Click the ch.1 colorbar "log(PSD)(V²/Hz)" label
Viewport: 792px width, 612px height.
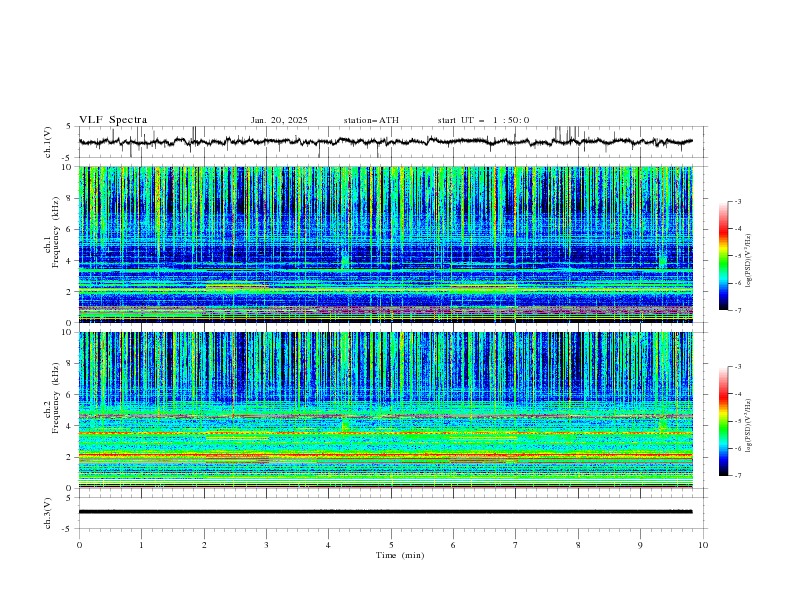click(749, 261)
